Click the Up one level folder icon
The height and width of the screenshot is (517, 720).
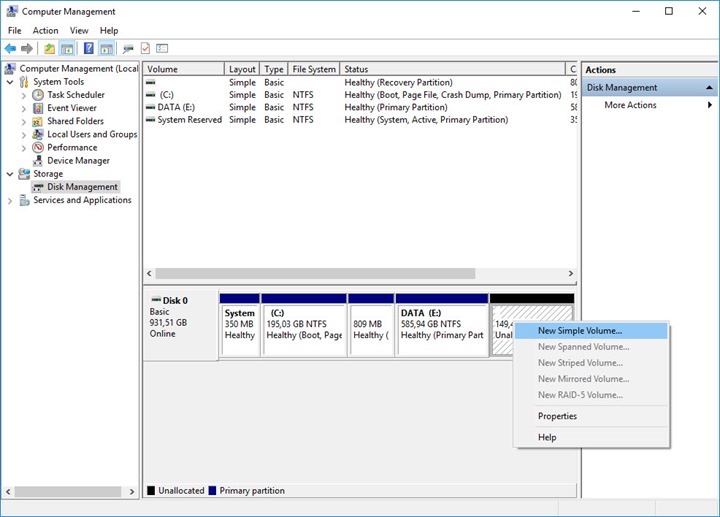point(49,48)
